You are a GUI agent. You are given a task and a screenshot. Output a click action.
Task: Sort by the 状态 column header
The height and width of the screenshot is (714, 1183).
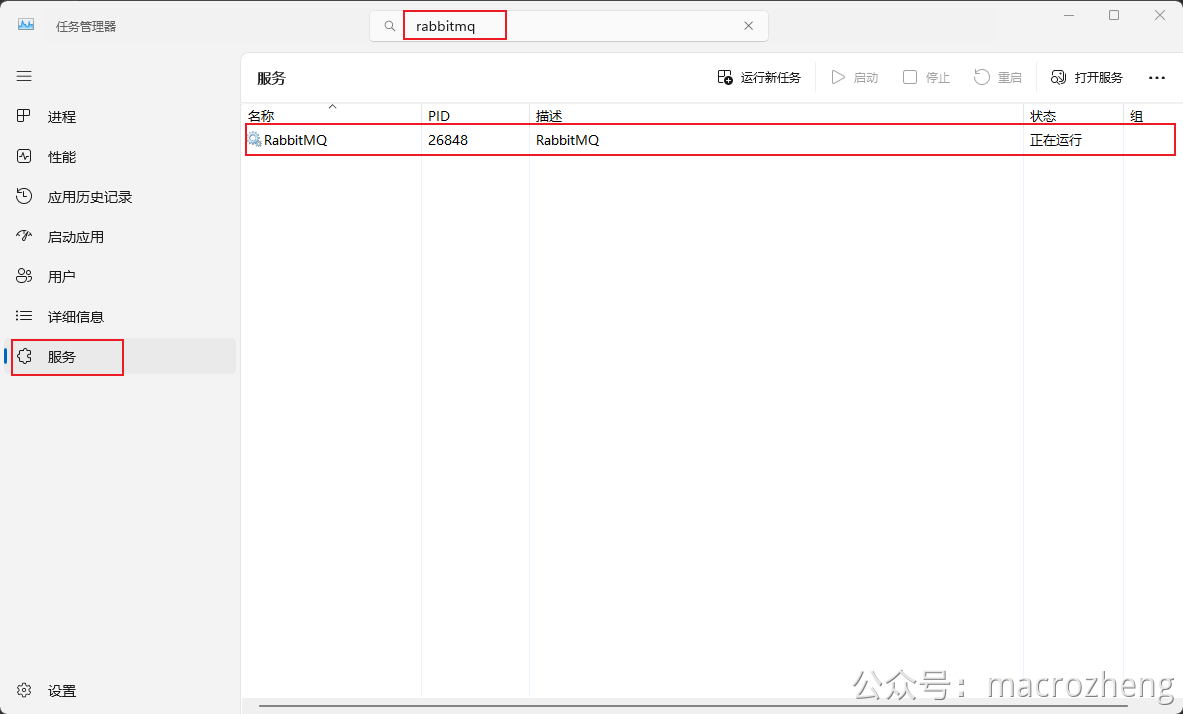[1074, 115]
